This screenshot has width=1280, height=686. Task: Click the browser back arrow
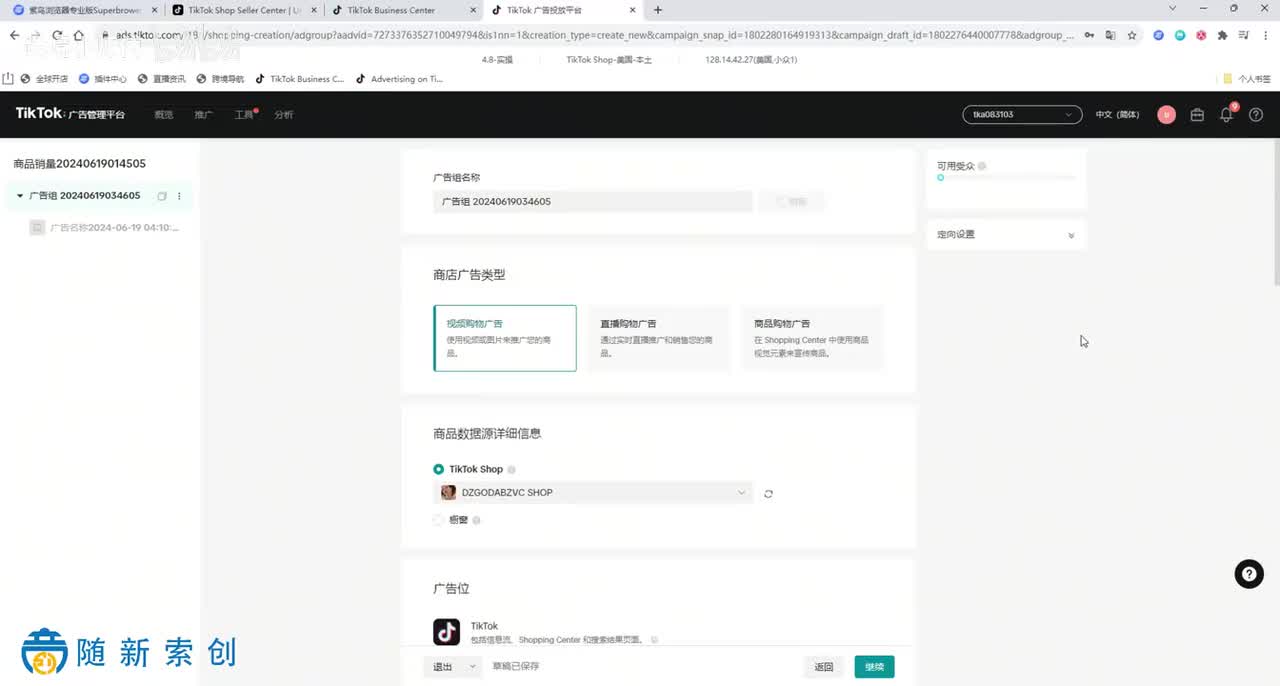pos(14,35)
